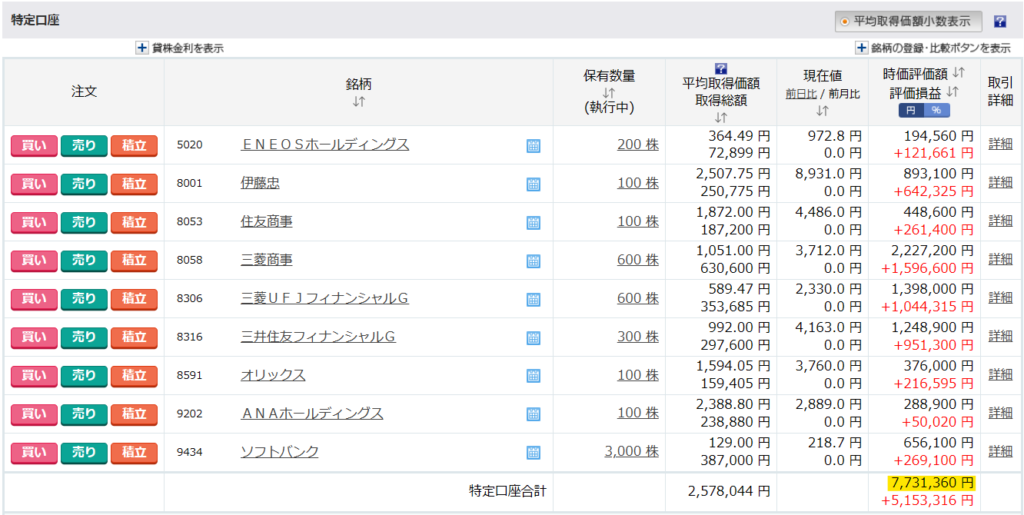Click chart icon next to ソフトバンク

pyautogui.click(x=533, y=453)
